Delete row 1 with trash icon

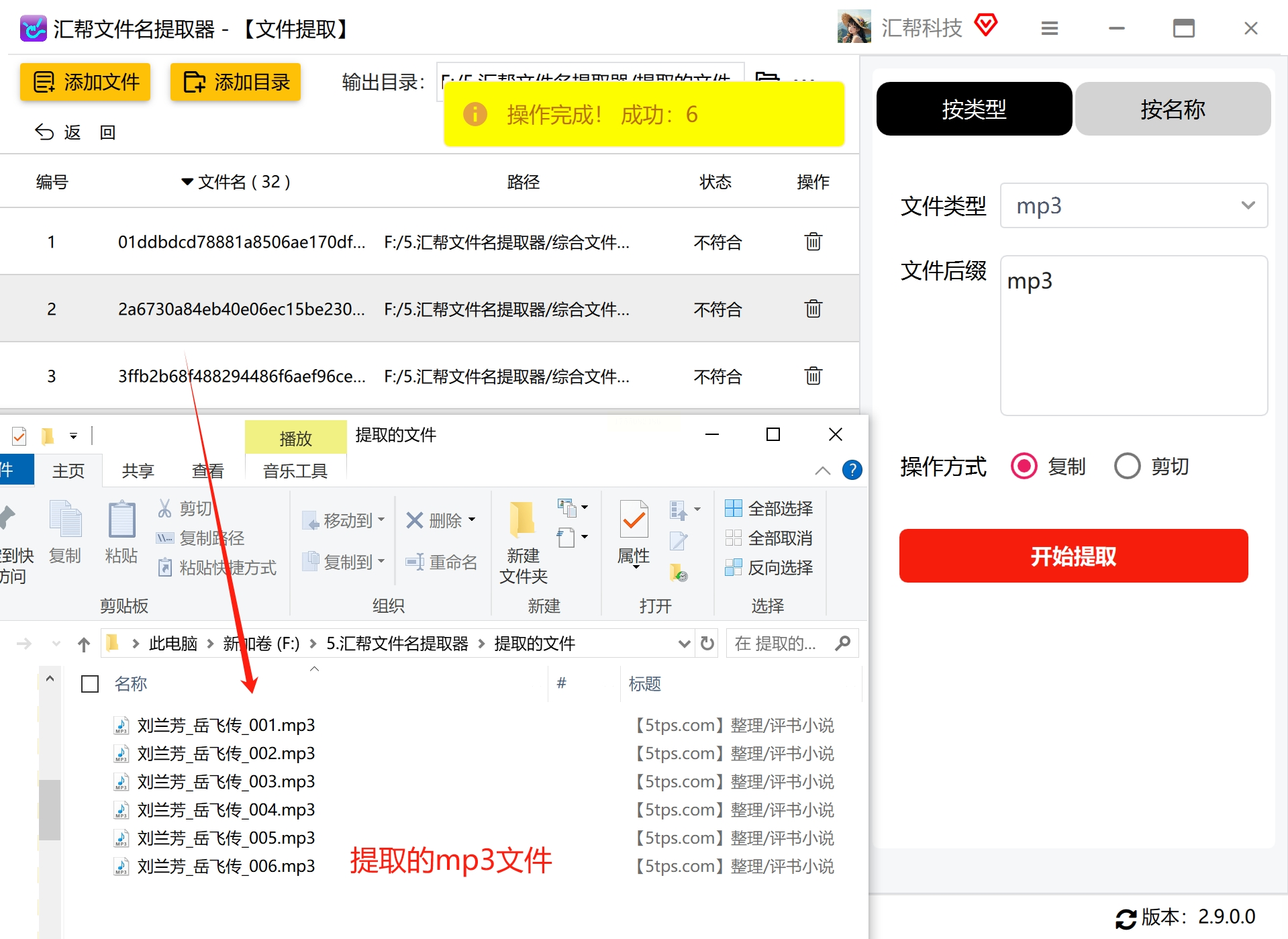pyautogui.click(x=813, y=242)
